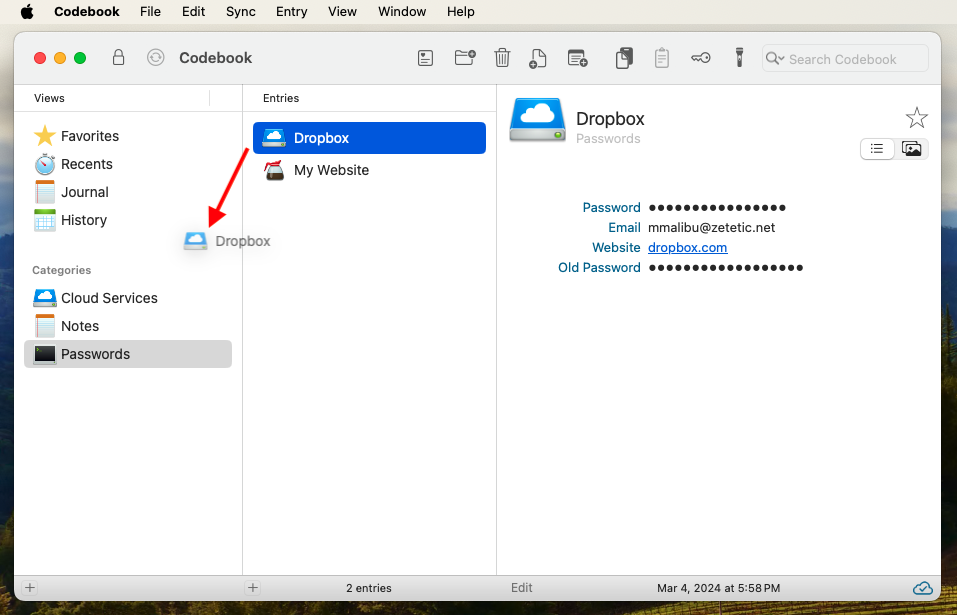Click the Categories section heading
The image size is (957, 615).
(62, 270)
